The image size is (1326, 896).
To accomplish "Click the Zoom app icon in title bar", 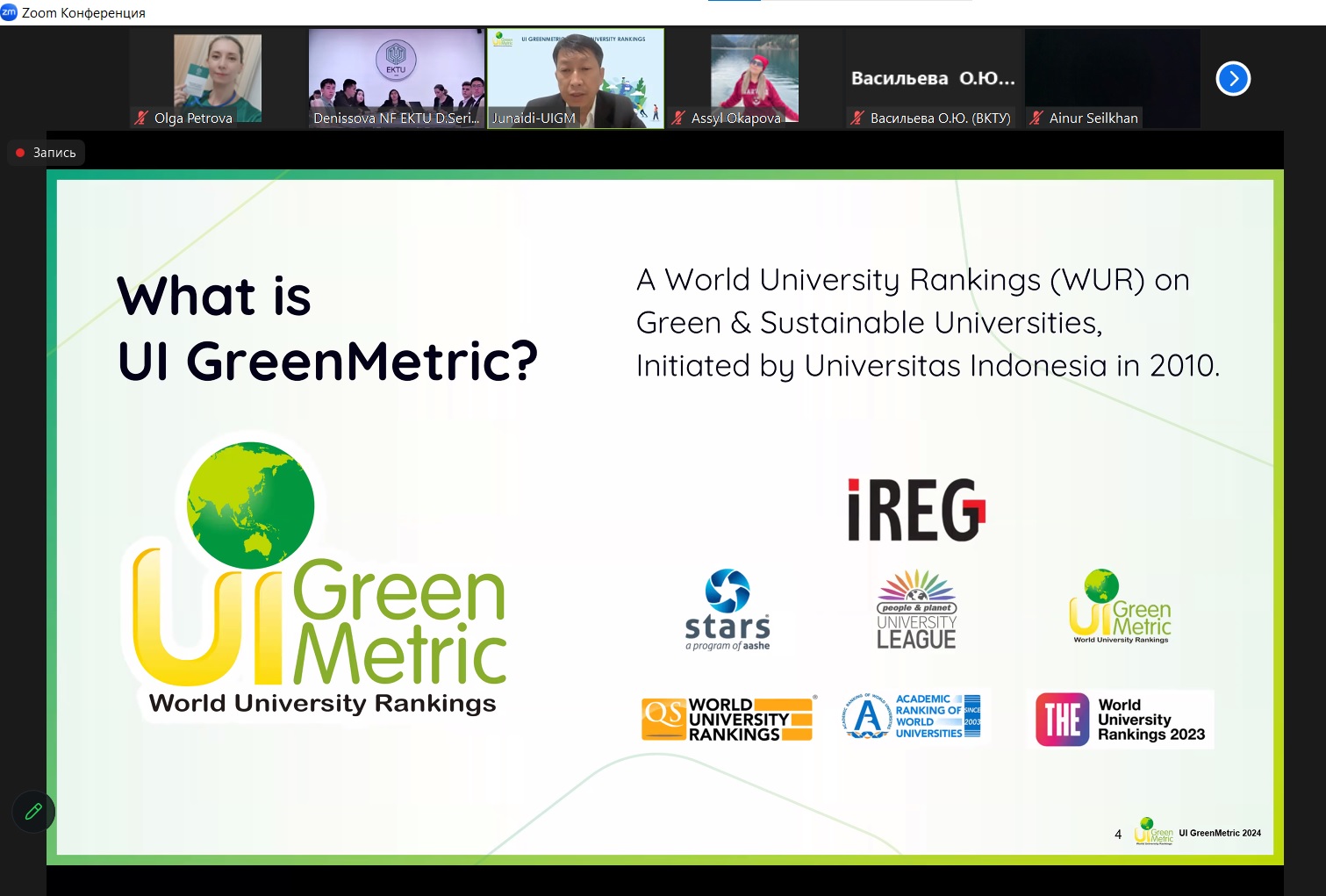I will coord(9,12).
